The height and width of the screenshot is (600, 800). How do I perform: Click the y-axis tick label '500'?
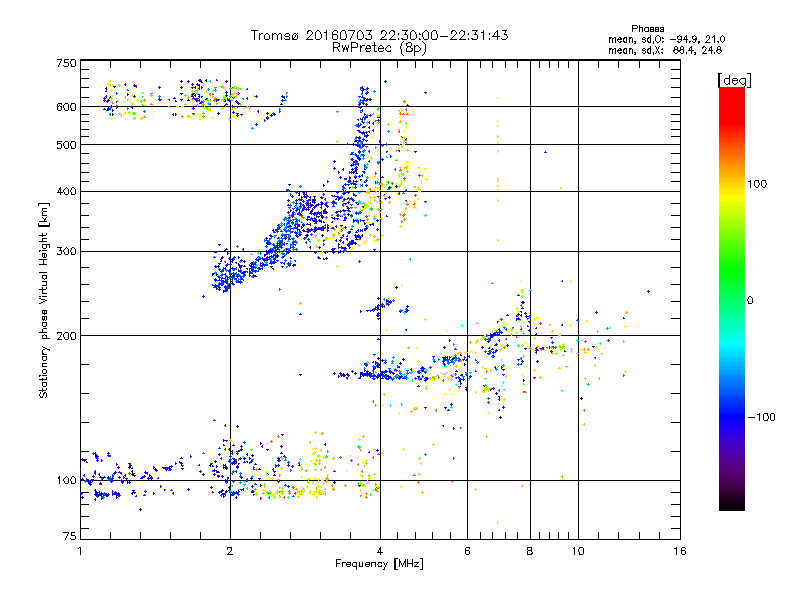(66, 145)
